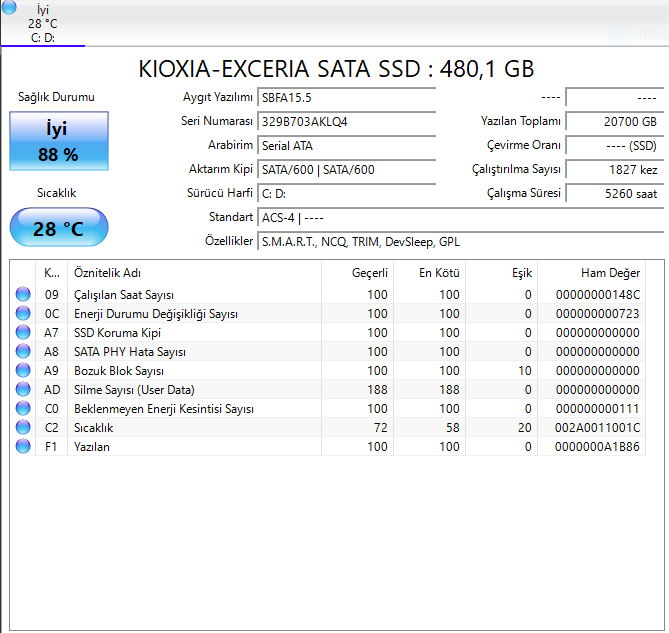
Task: Click the Çalıştırılma Sayısı value 1827 kez
Action: pyautogui.click(x=615, y=170)
